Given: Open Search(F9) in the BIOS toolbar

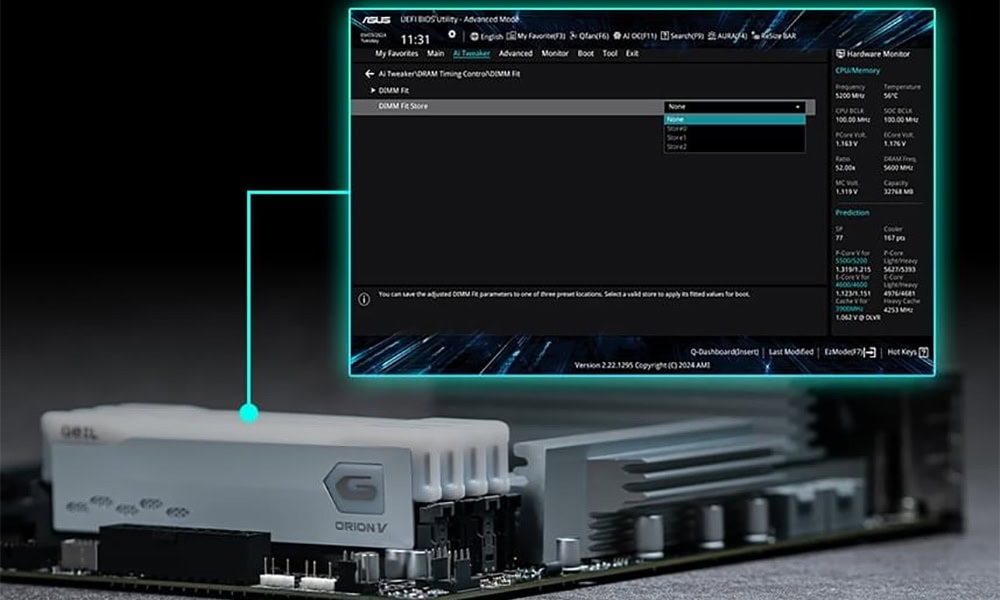Looking at the screenshot, I should [682, 36].
